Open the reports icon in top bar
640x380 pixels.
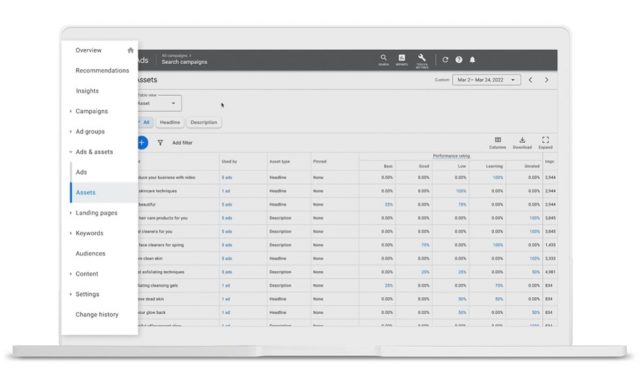(x=402, y=58)
